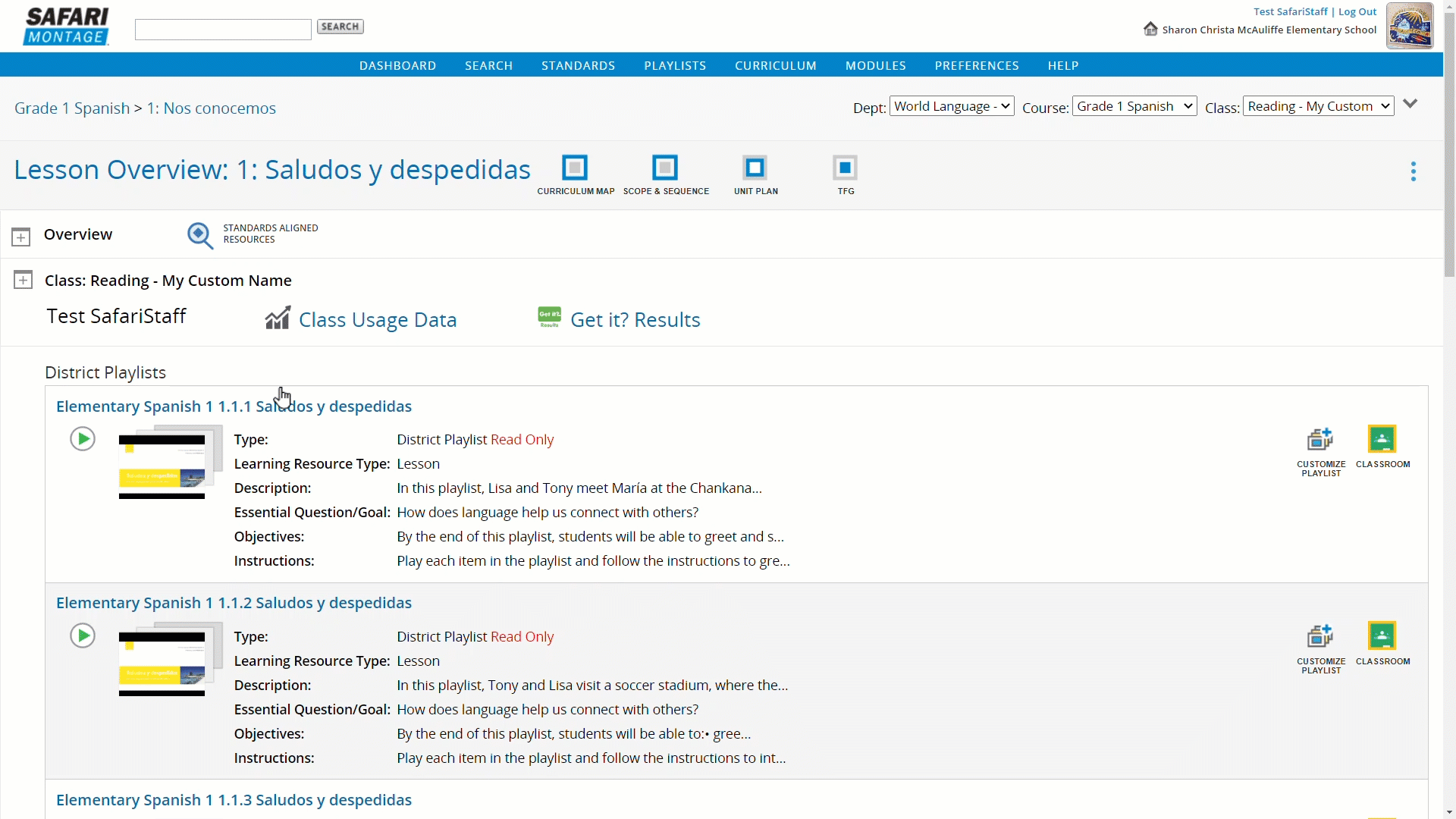Image resolution: width=1456 pixels, height=819 pixels.
Task: Open the Class Usage Data link
Action: click(x=378, y=319)
